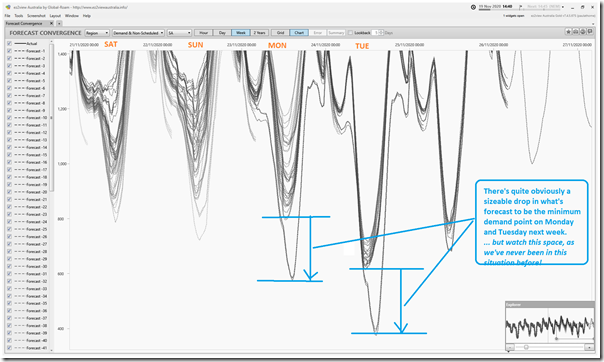The image size is (604, 362).
Task: Enable the Lookback checkbox
Action: pyautogui.click(x=350, y=33)
